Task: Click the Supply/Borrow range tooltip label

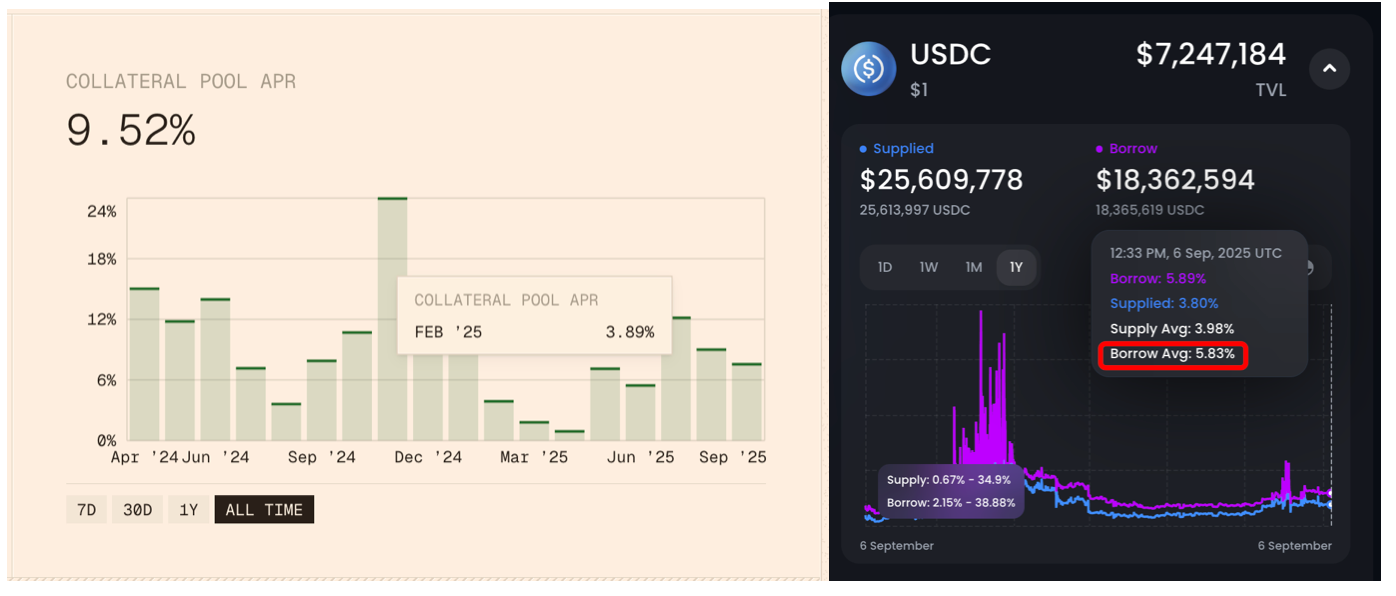Action: click(x=950, y=491)
